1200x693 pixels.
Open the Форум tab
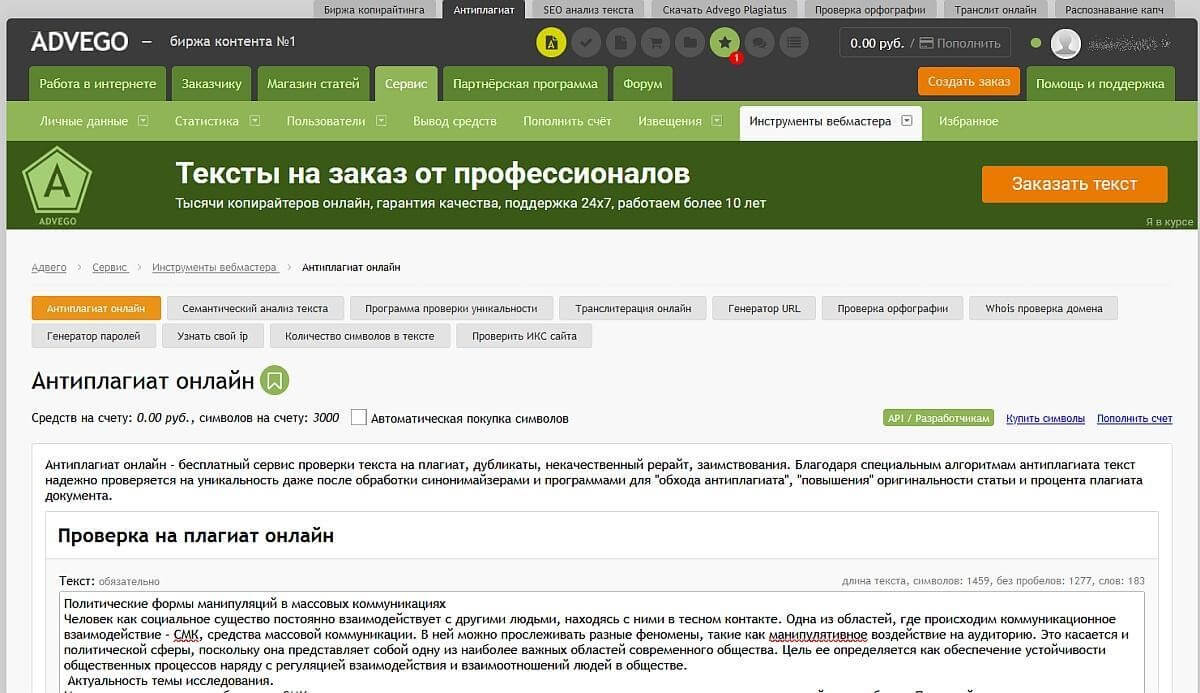[643, 84]
